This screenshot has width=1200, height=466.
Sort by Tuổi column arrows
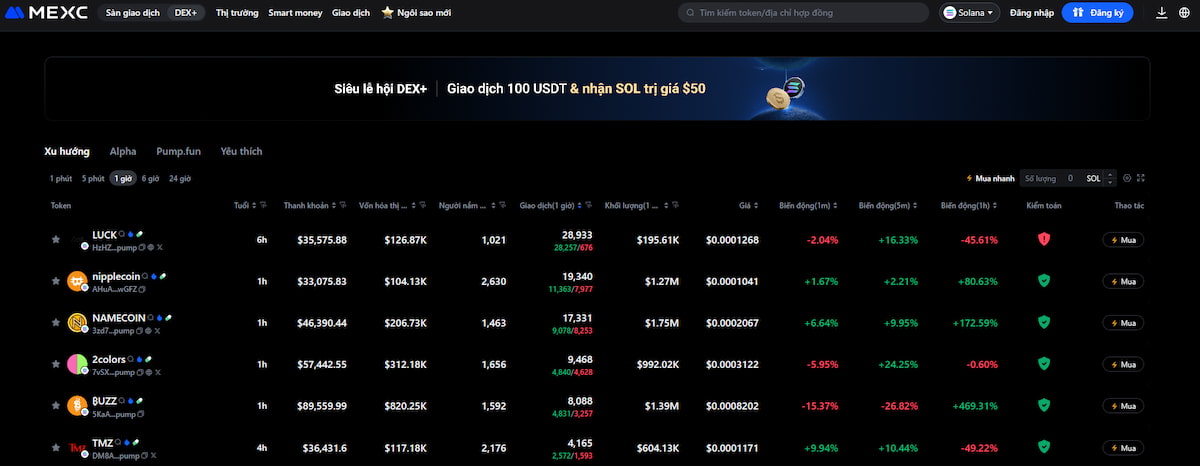coord(254,206)
